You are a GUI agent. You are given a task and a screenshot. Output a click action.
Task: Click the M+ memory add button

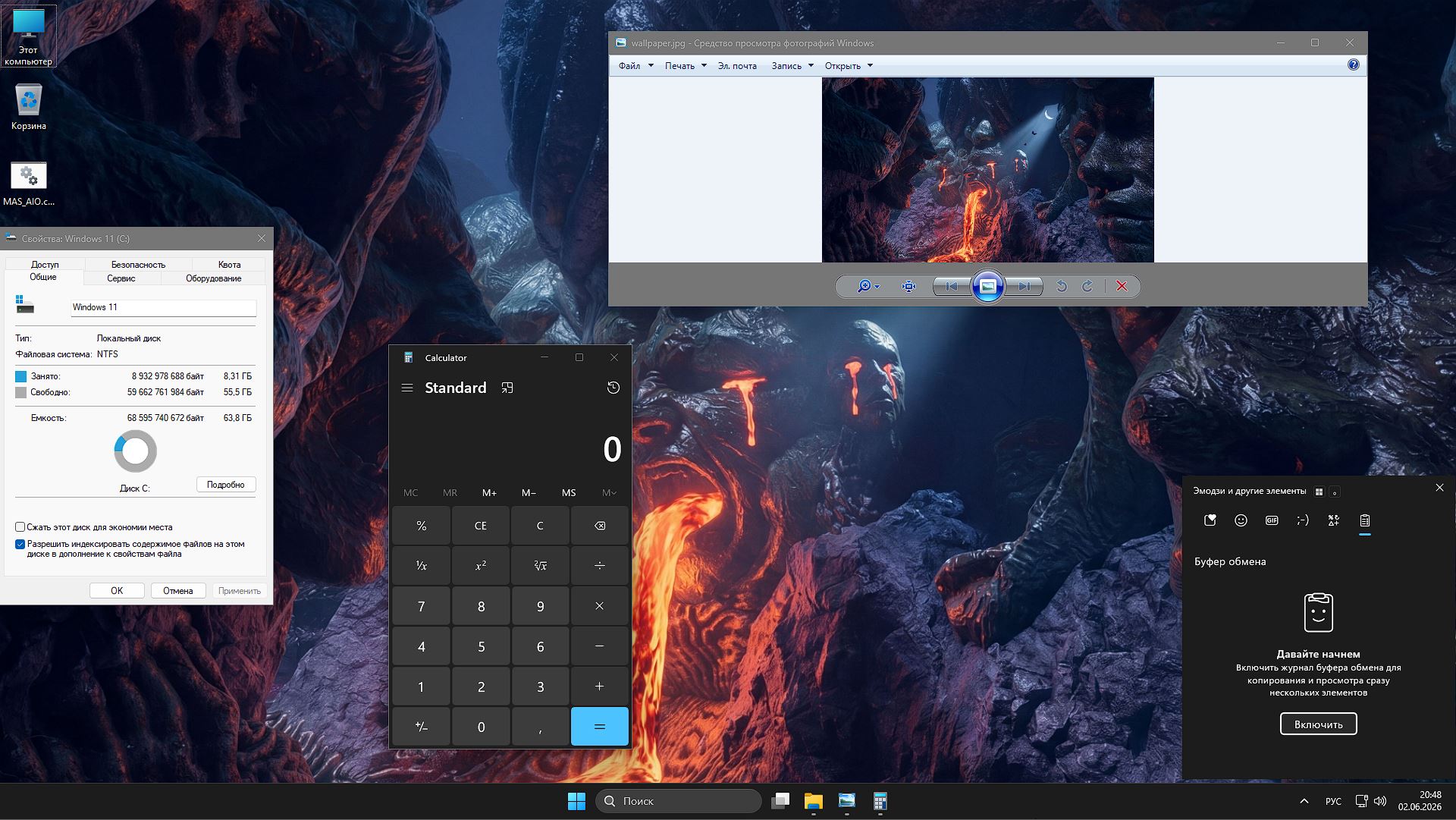pyautogui.click(x=490, y=493)
